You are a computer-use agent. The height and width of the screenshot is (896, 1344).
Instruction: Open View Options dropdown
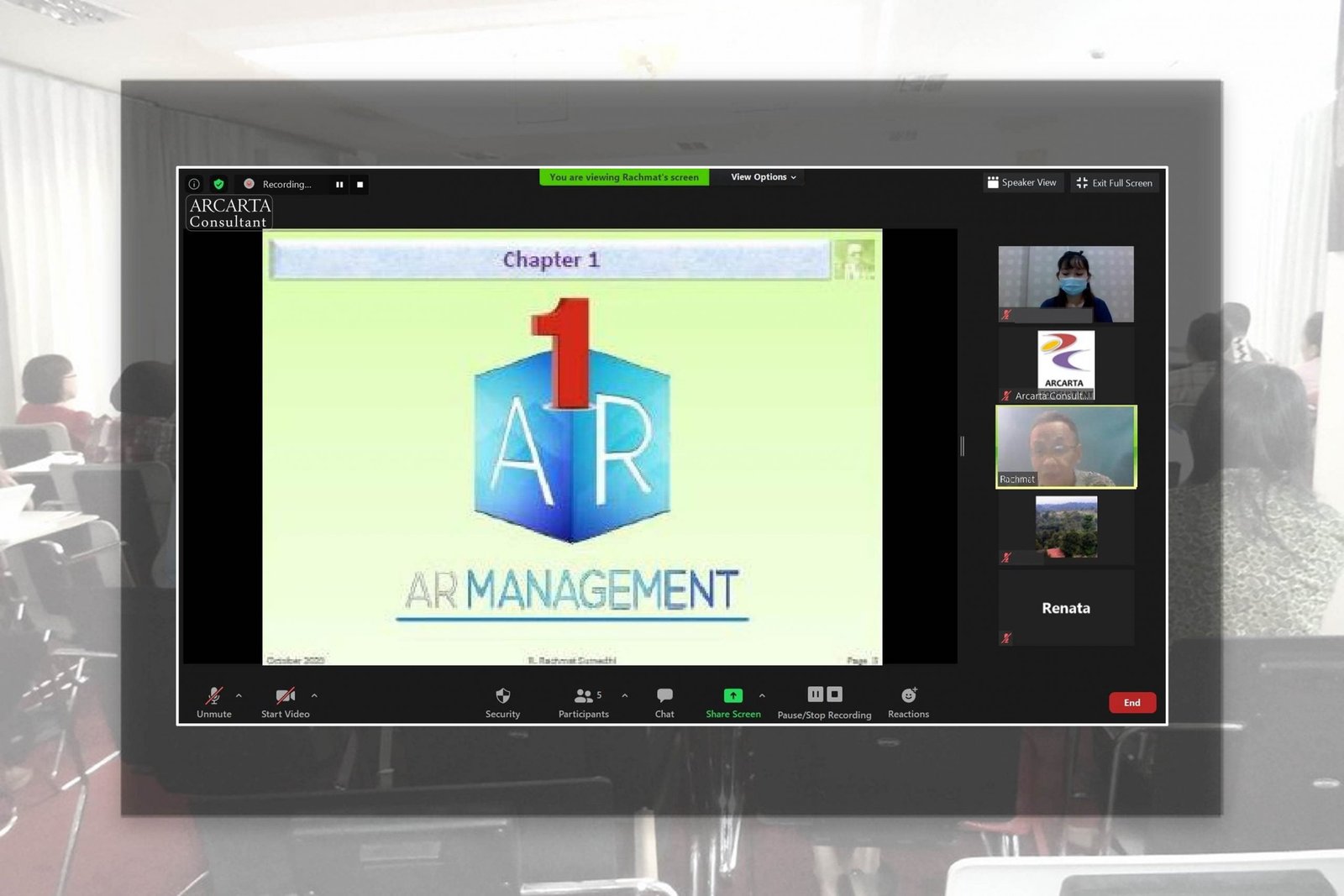click(763, 177)
